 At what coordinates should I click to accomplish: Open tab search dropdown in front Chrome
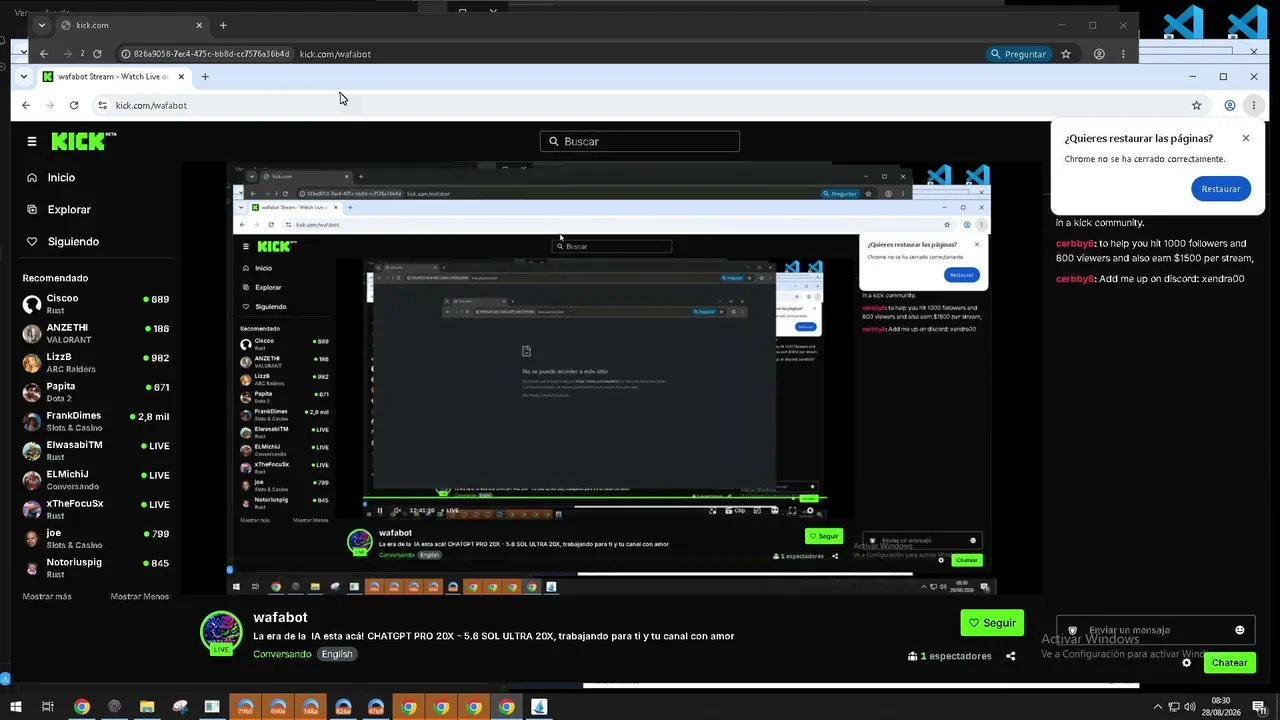pos(24,76)
